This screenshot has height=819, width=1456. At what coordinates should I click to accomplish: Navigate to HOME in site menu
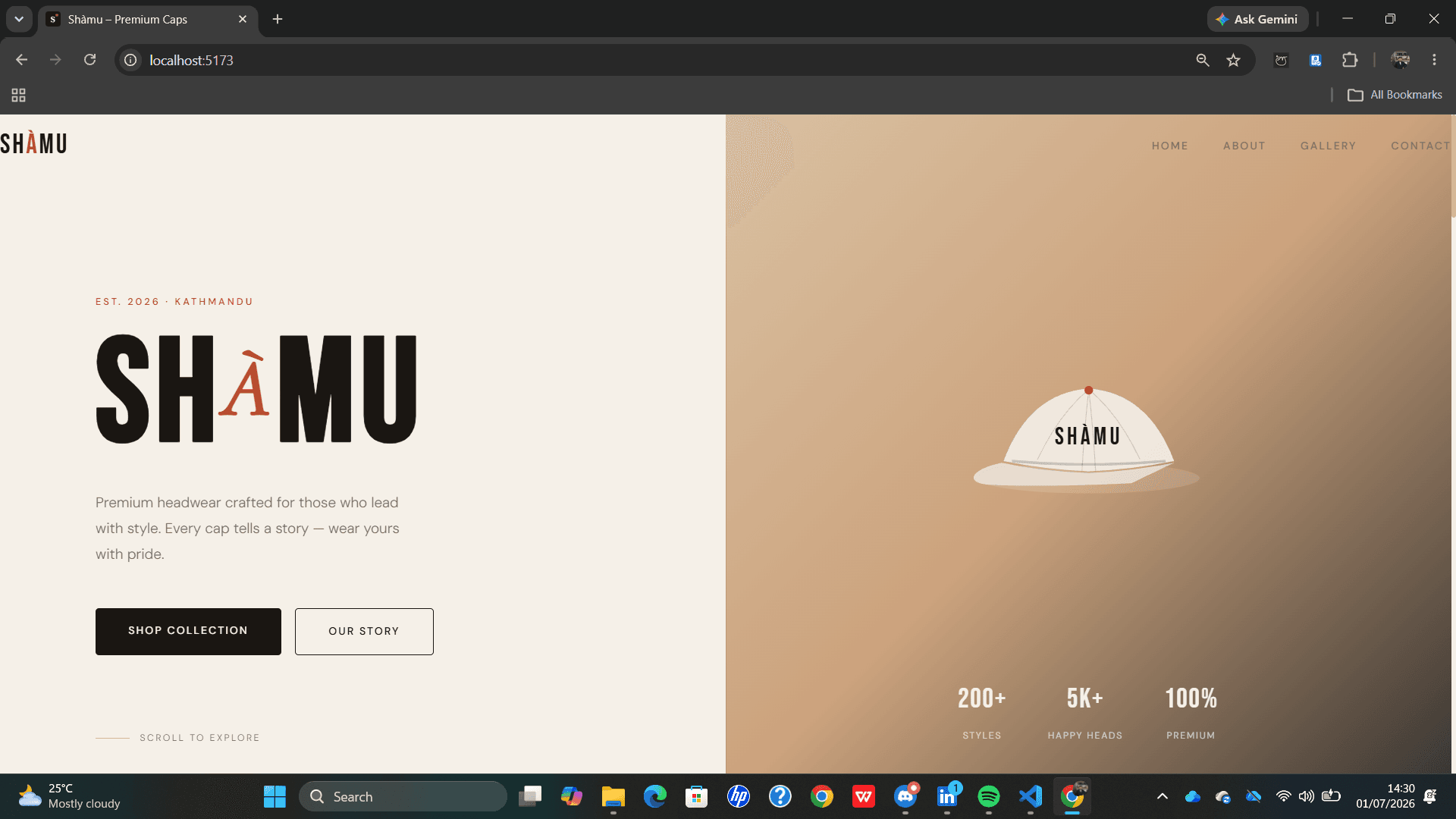tap(1169, 146)
